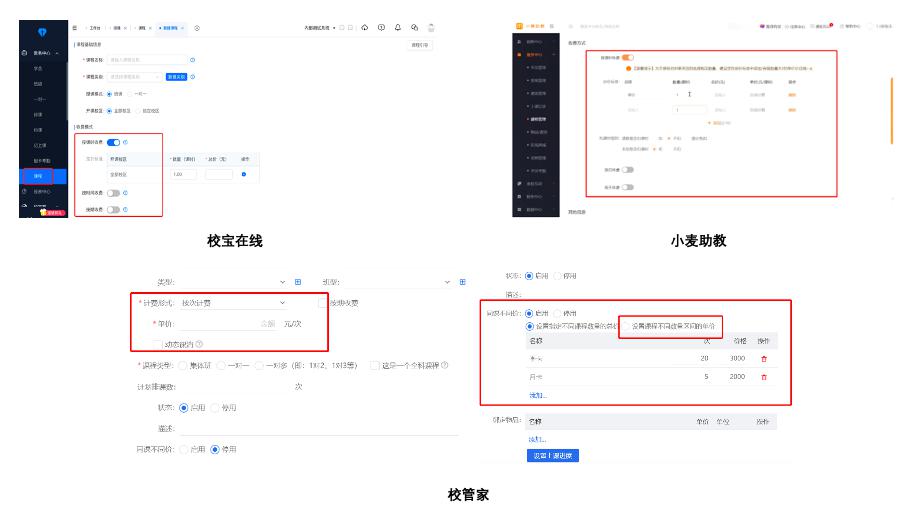Click the info icon beside the bottom grey toggle in 校宝在线
The image size is (921, 515).
pyautogui.click(x=125, y=210)
